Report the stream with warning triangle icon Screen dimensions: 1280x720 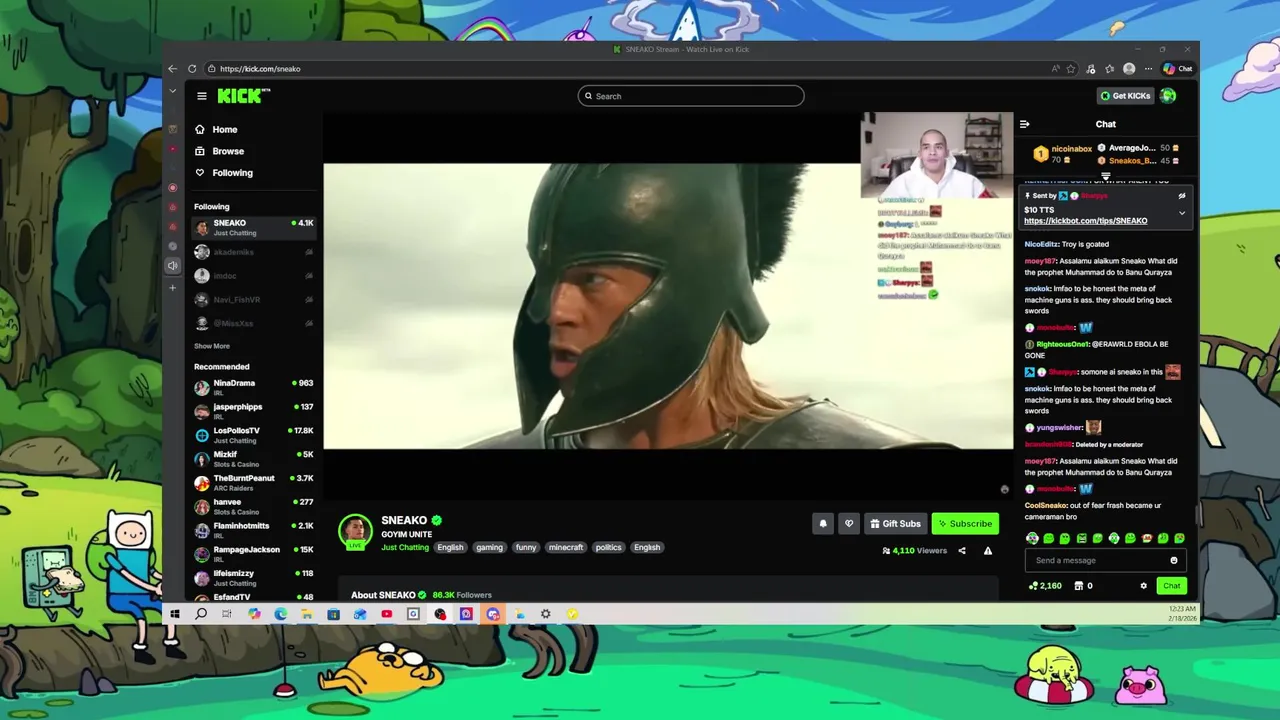click(x=988, y=551)
